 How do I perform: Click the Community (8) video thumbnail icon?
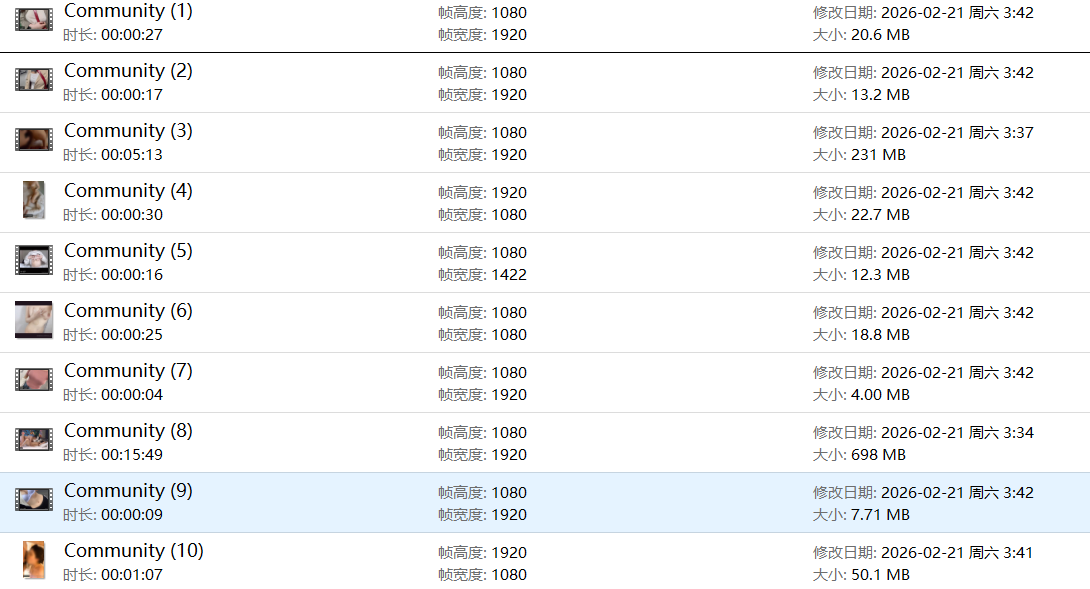click(34, 440)
